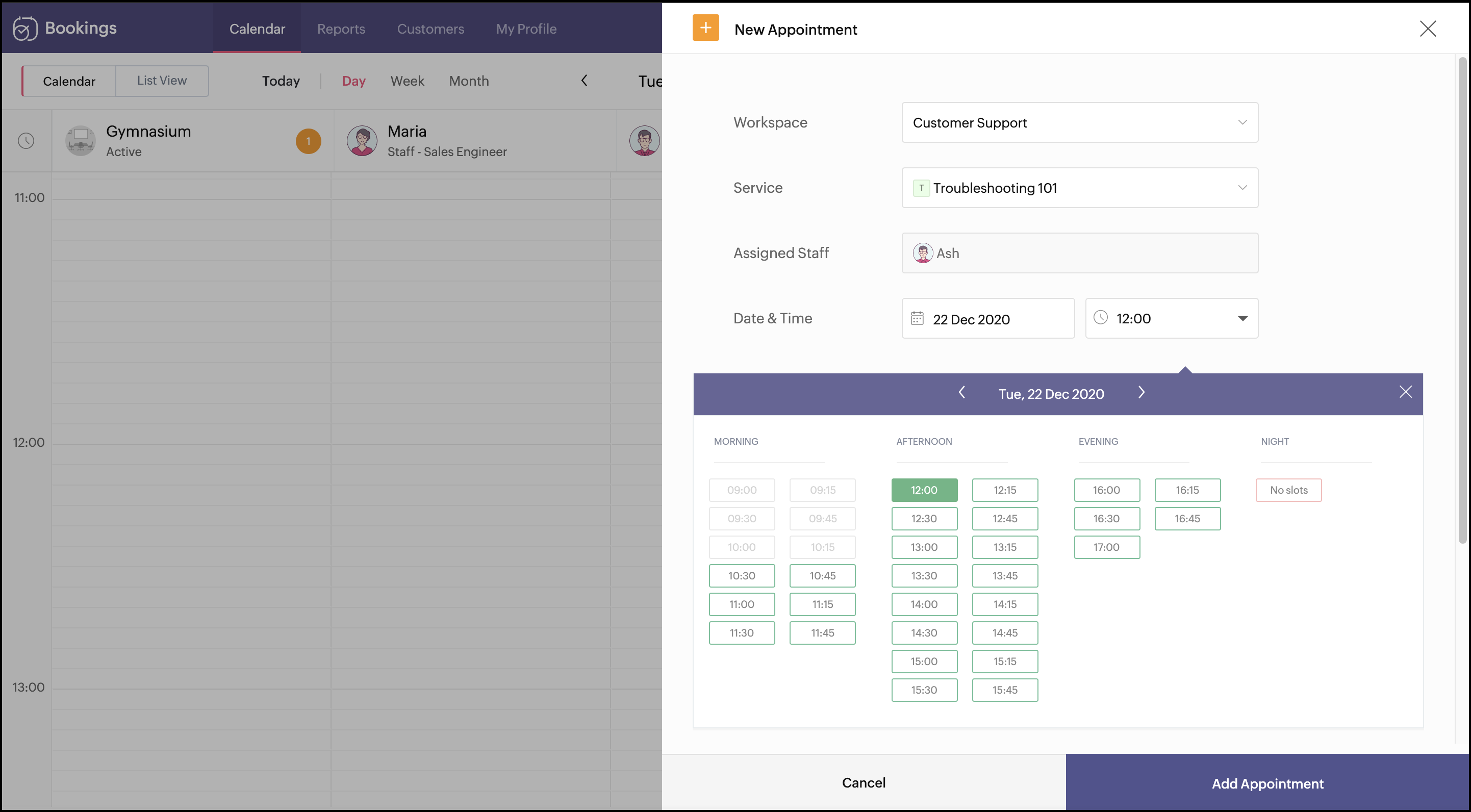The image size is (1471, 812).
Task: Choose the 11:15 morning slot
Action: click(x=822, y=604)
